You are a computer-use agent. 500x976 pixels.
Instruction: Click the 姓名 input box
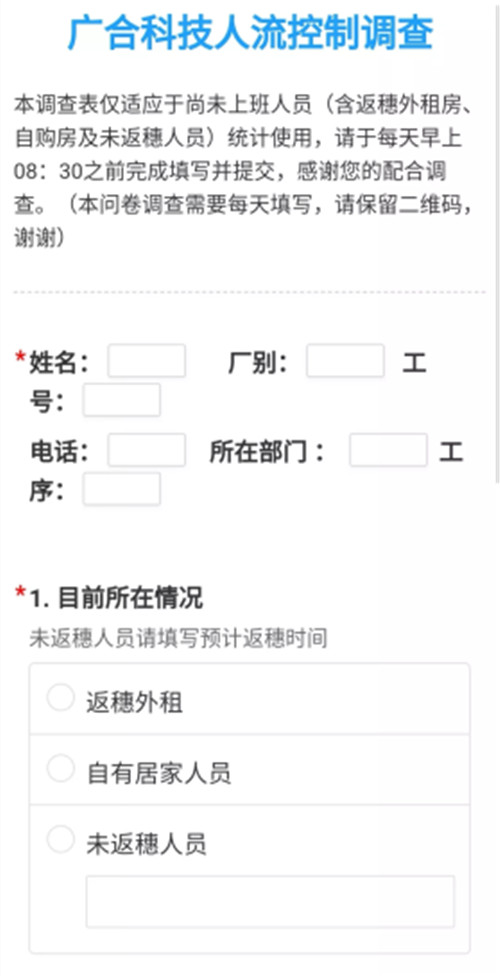pos(146,360)
